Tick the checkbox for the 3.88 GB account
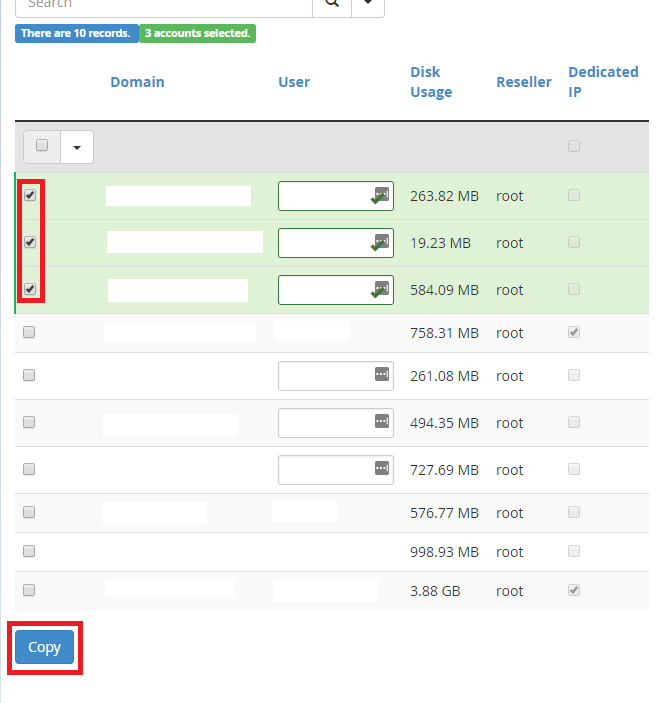This screenshot has height=703, width=669. [29, 590]
